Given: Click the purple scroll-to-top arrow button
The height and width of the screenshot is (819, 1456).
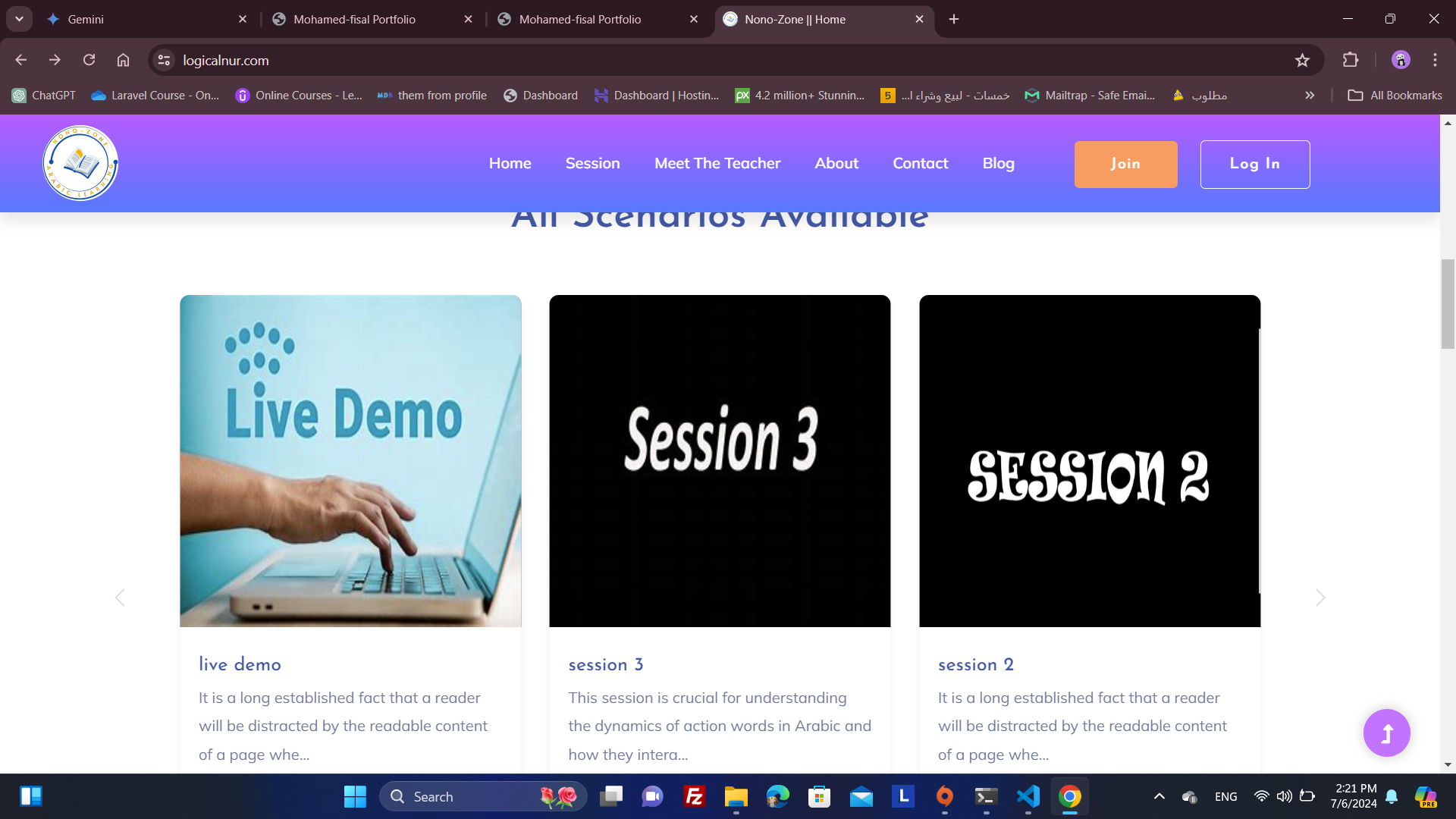Looking at the screenshot, I should click(1386, 733).
